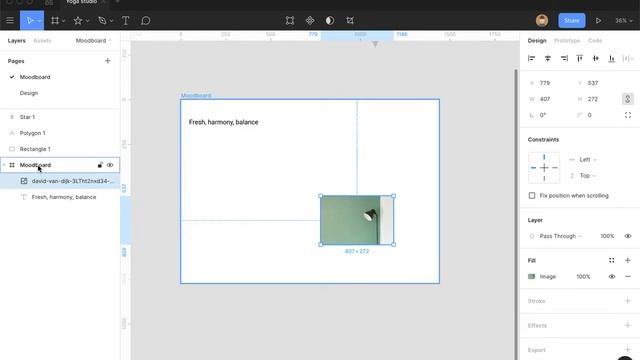Toggle Image fill visibility
640x360 pixels.
tap(611, 276)
